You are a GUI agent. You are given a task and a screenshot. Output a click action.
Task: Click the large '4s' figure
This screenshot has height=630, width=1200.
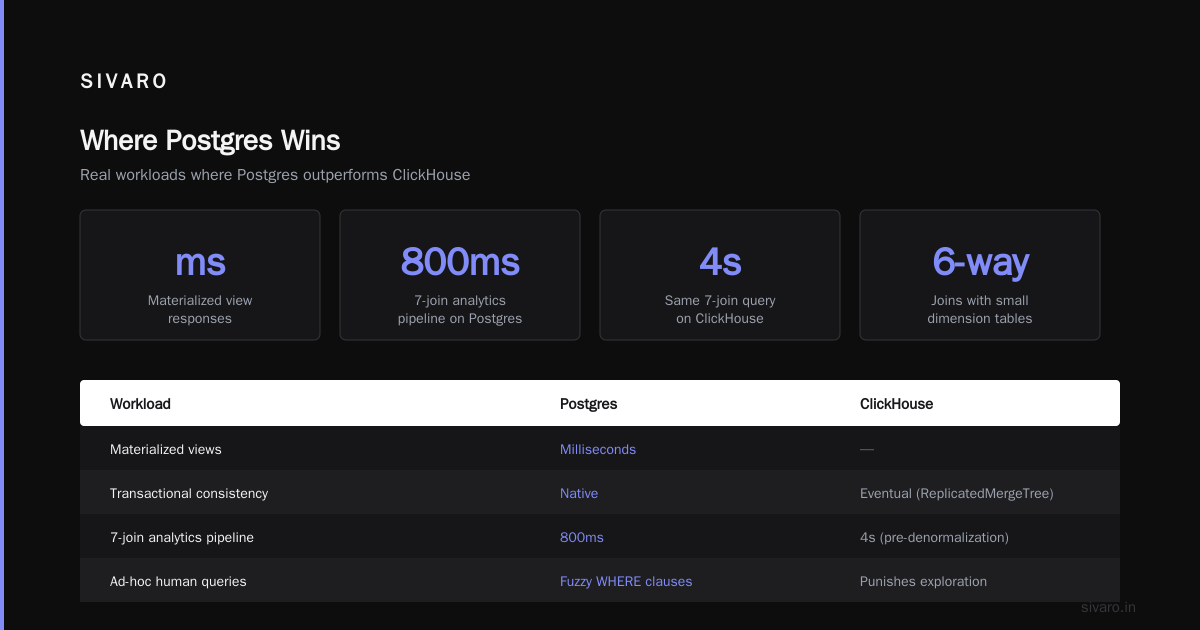(x=720, y=261)
